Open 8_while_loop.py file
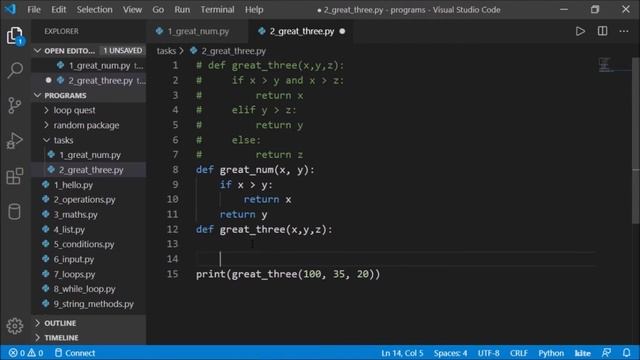Viewport: 640px width, 360px height. (x=89, y=289)
